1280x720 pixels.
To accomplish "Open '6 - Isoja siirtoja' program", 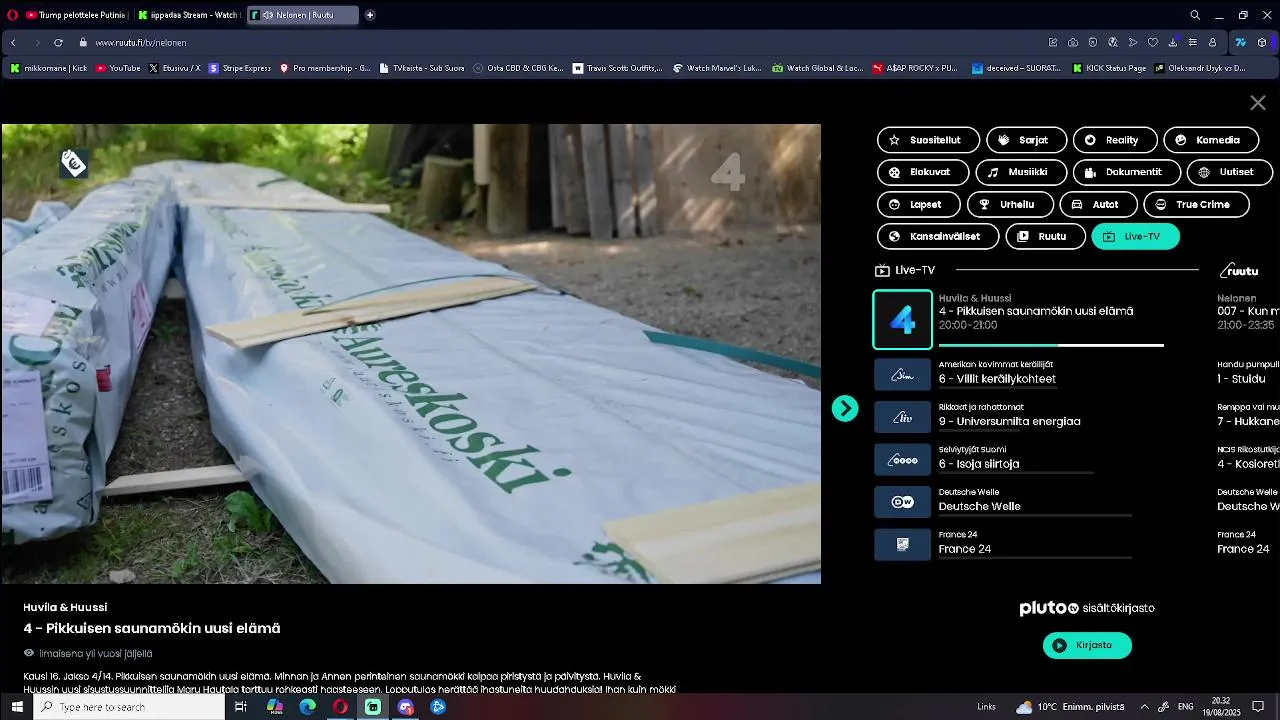I will (979, 464).
